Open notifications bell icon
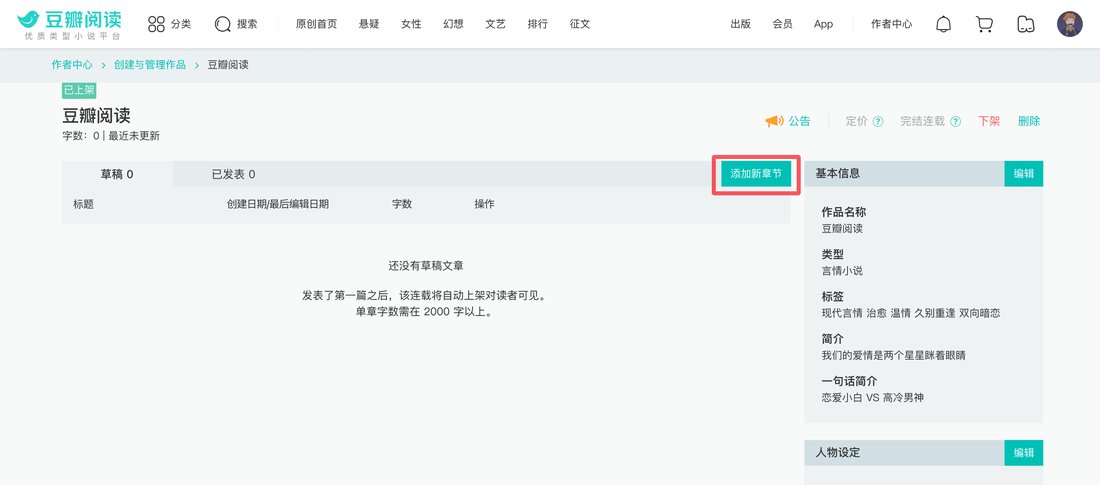 click(x=944, y=24)
